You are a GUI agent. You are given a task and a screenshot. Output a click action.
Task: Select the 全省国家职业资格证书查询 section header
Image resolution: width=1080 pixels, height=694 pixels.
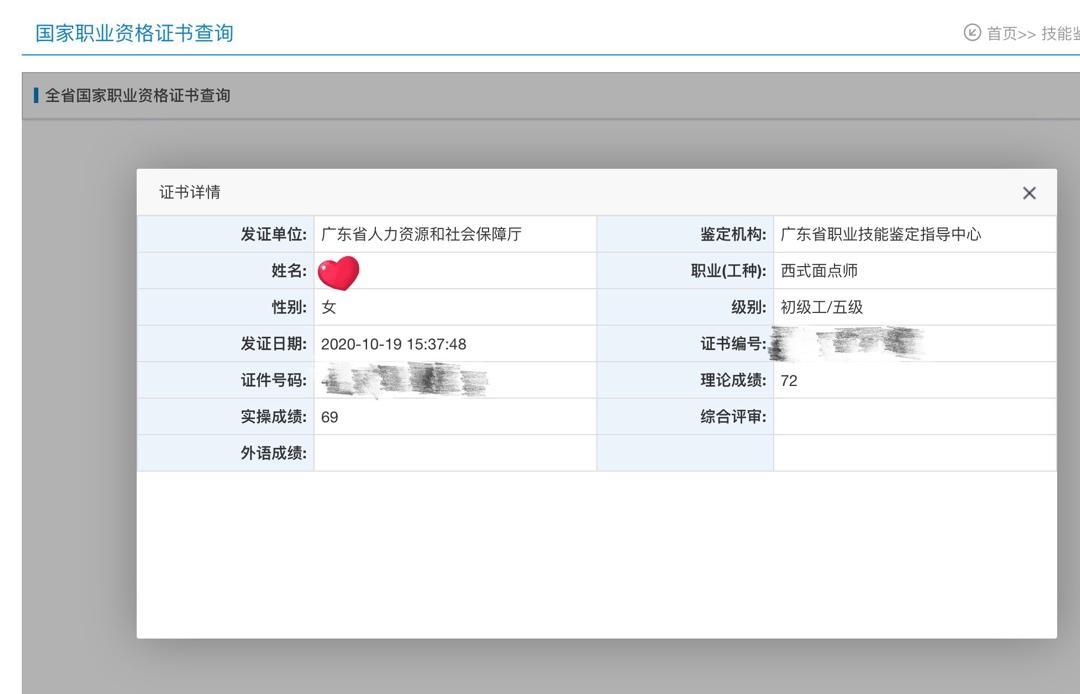137,96
